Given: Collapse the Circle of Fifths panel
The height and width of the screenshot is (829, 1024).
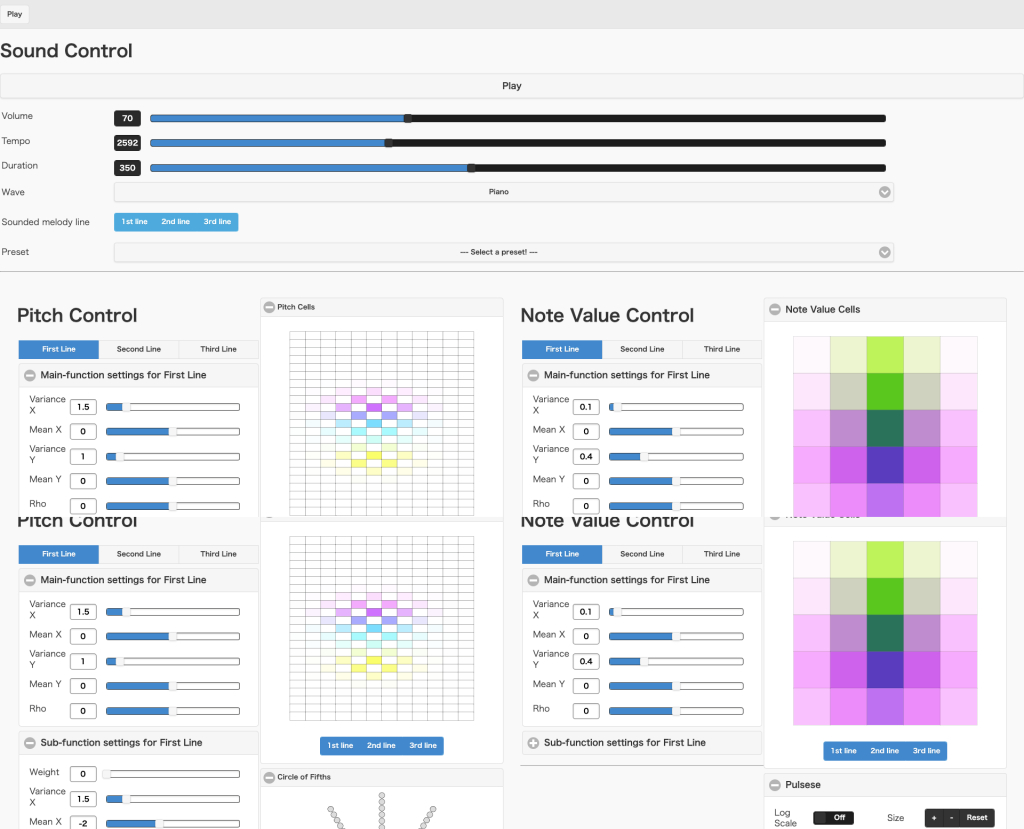Looking at the screenshot, I should point(269,777).
